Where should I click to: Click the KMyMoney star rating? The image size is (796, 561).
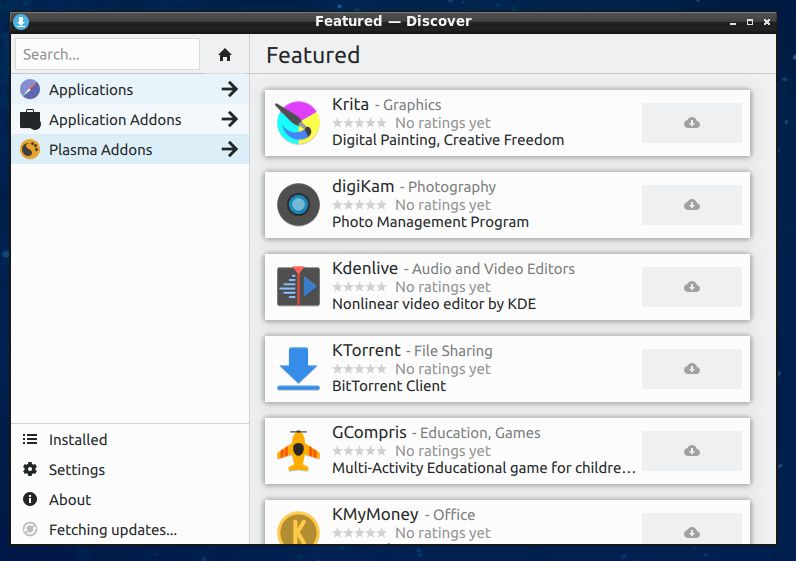click(359, 533)
